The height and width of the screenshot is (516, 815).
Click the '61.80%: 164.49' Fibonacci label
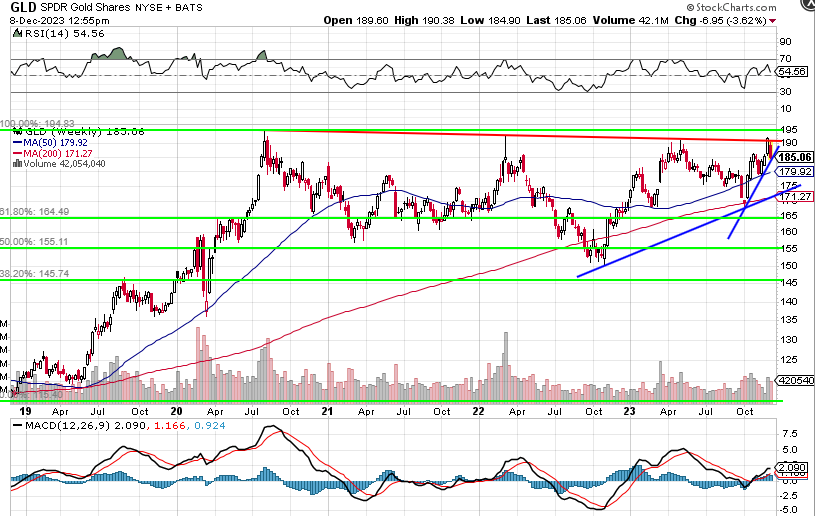point(34,211)
